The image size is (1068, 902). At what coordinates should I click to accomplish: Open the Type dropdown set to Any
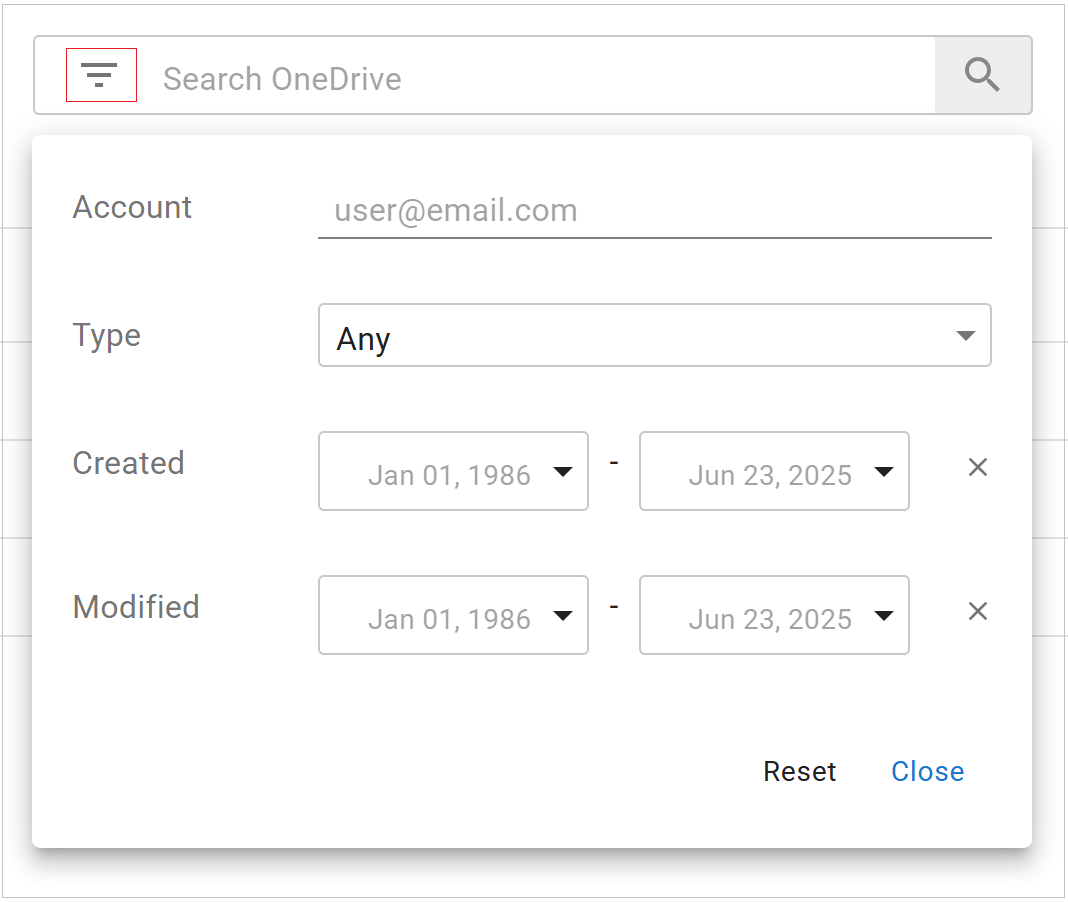tap(655, 335)
